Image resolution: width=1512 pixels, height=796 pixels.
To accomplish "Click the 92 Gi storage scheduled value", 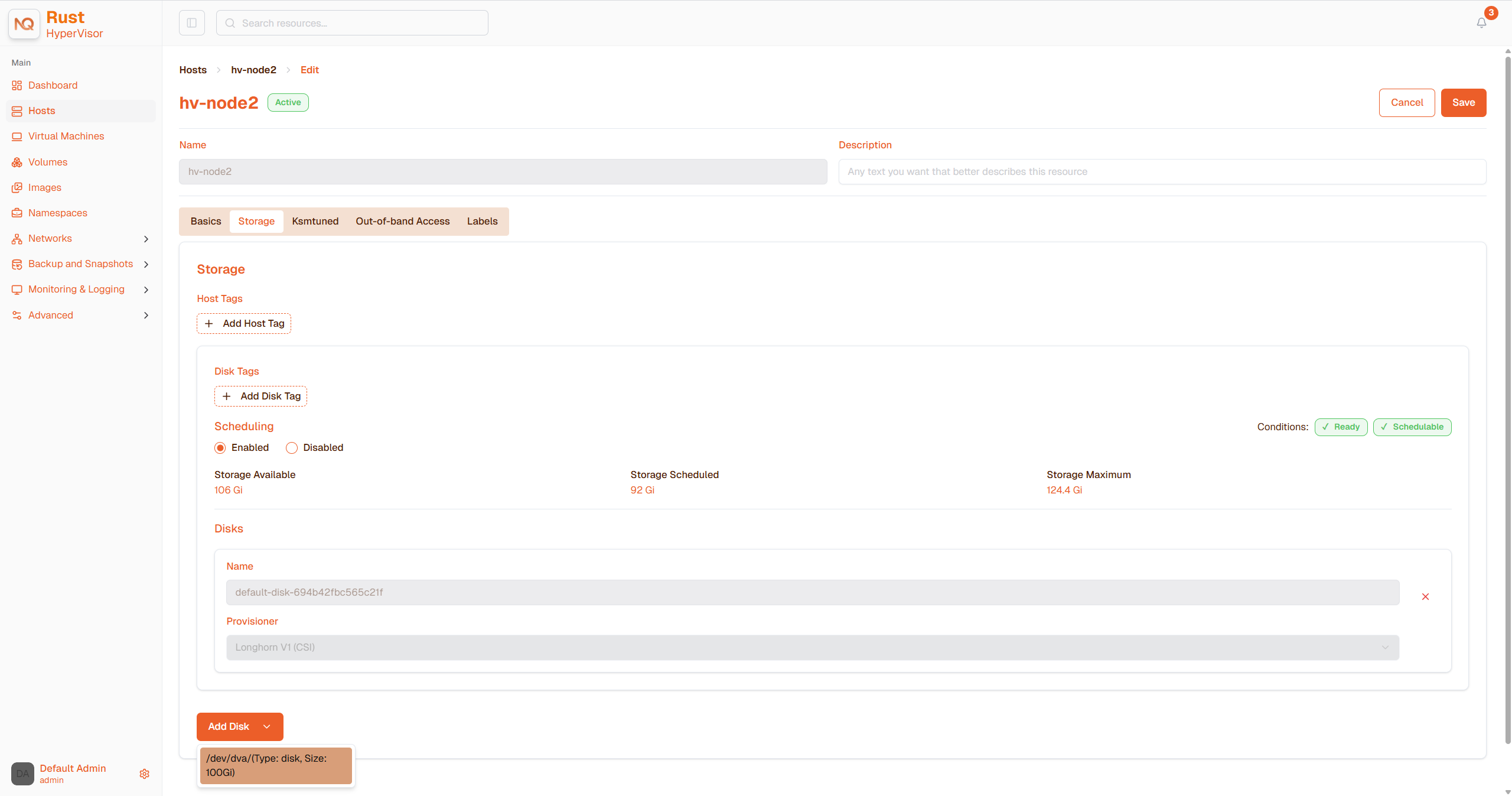I will point(643,490).
